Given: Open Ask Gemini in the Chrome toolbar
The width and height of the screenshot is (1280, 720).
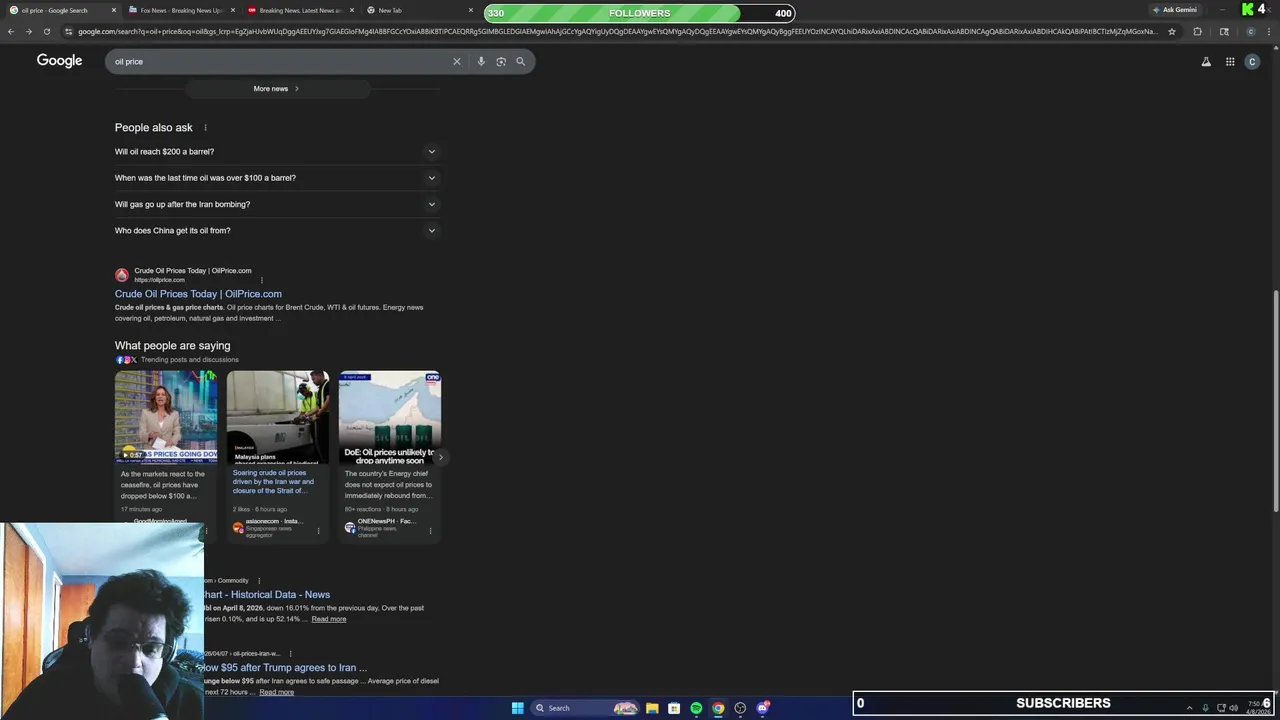Looking at the screenshot, I should pyautogui.click(x=1175, y=10).
